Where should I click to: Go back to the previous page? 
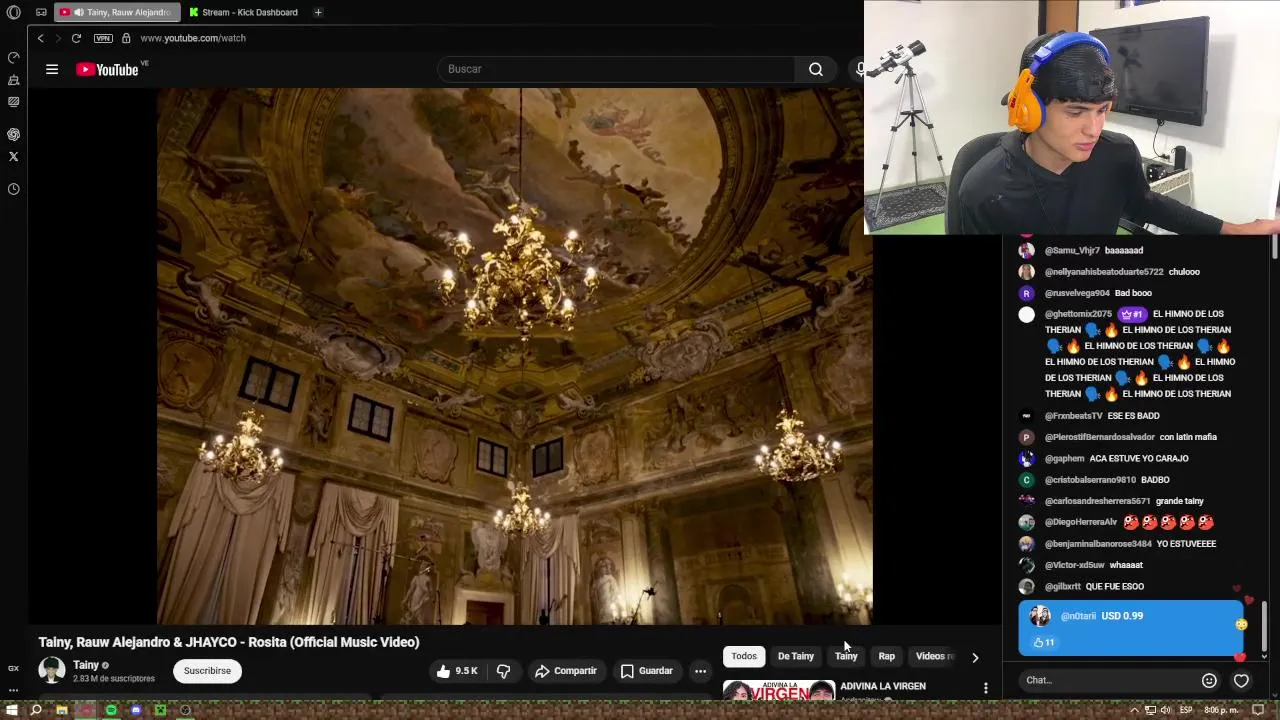[x=40, y=38]
